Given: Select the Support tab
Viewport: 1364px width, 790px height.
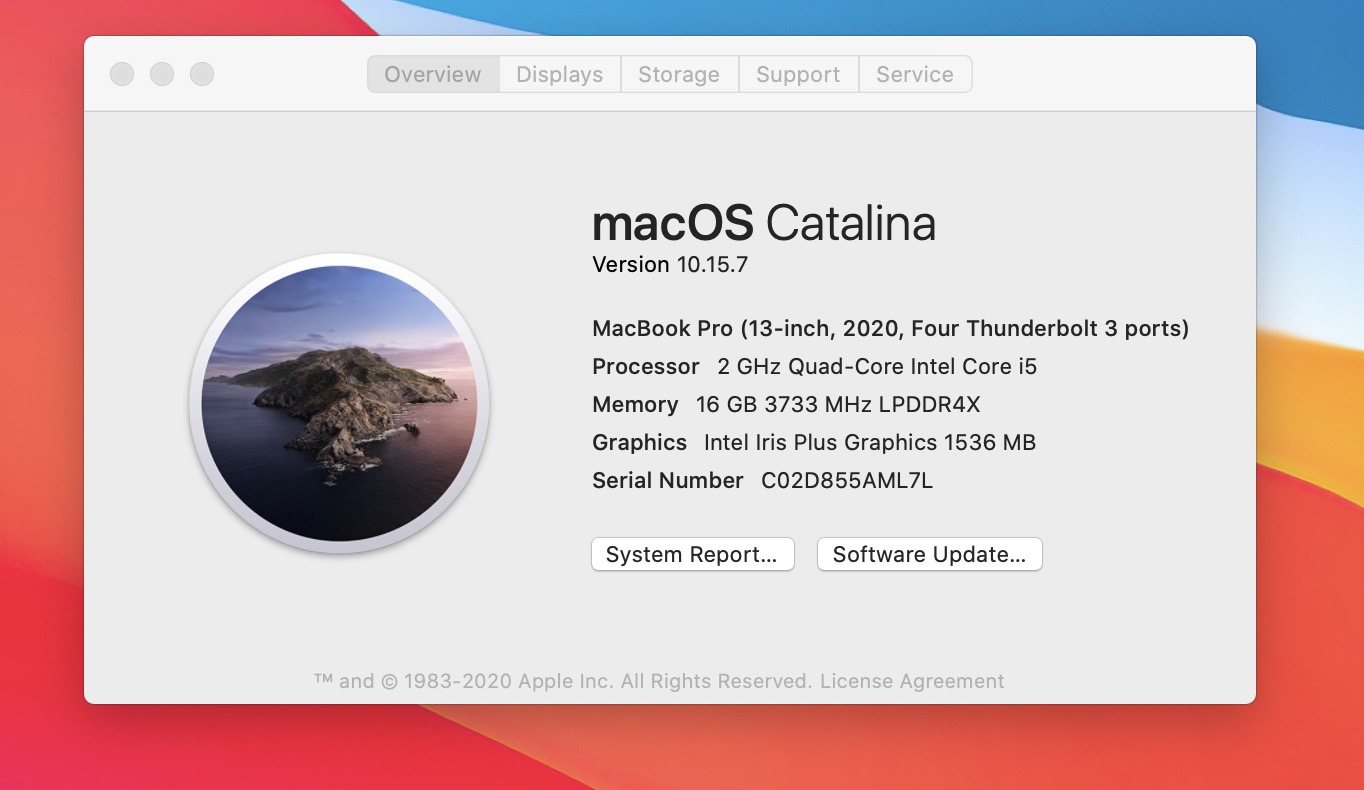Looking at the screenshot, I should pos(798,74).
